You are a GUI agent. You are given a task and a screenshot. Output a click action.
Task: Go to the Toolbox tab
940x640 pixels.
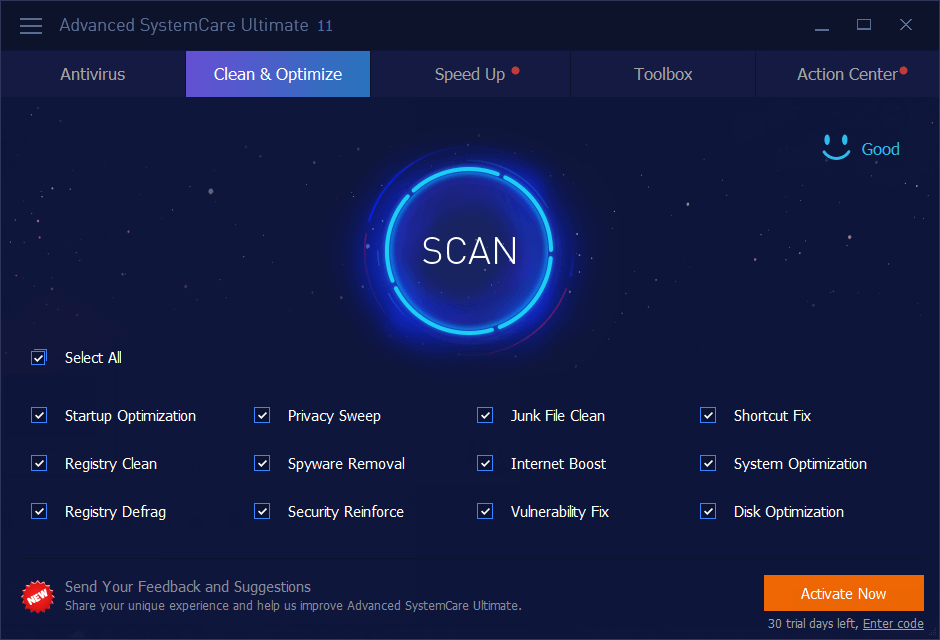[663, 74]
